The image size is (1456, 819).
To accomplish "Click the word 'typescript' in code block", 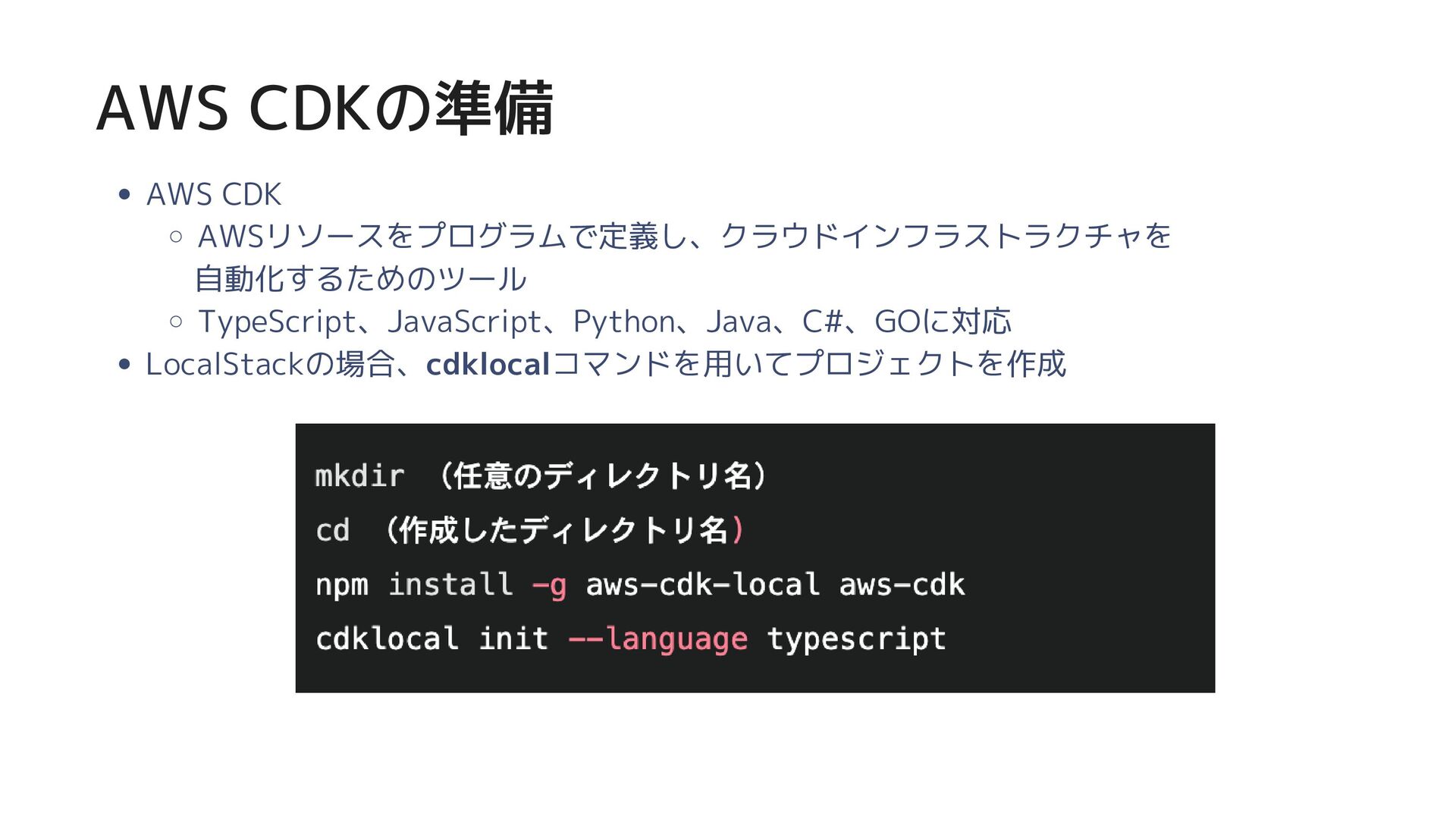I will click(x=856, y=639).
